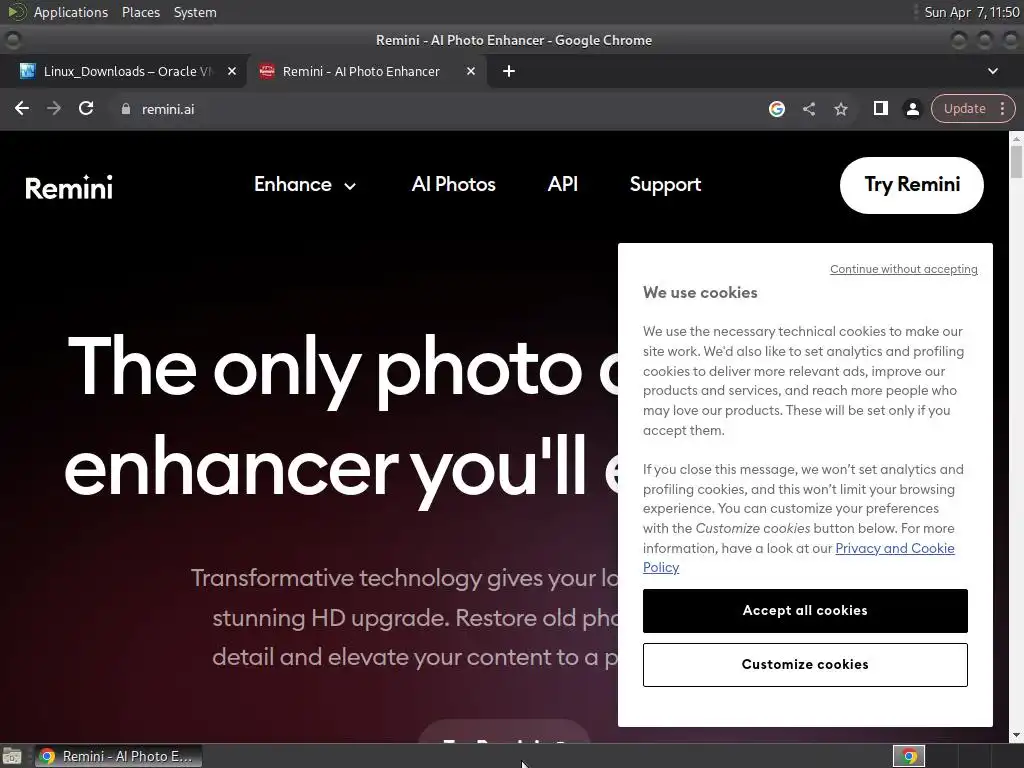Click the page vertical scrollbar thumb
This screenshot has width=1024, height=768.
point(1016,161)
